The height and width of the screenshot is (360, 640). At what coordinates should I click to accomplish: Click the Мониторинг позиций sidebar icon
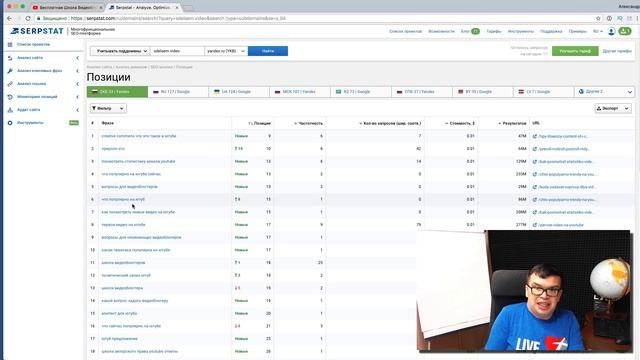click(x=10, y=97)
